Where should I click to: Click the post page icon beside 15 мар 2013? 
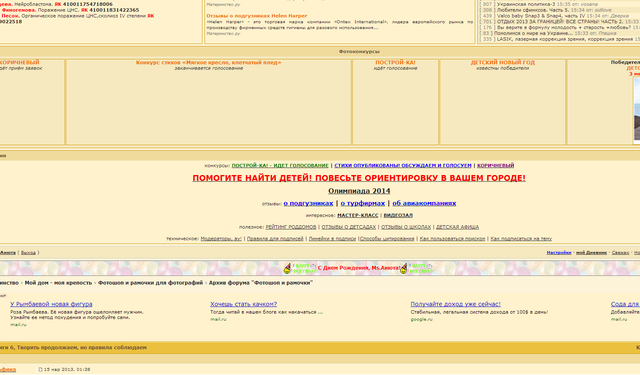coord(40,369)
